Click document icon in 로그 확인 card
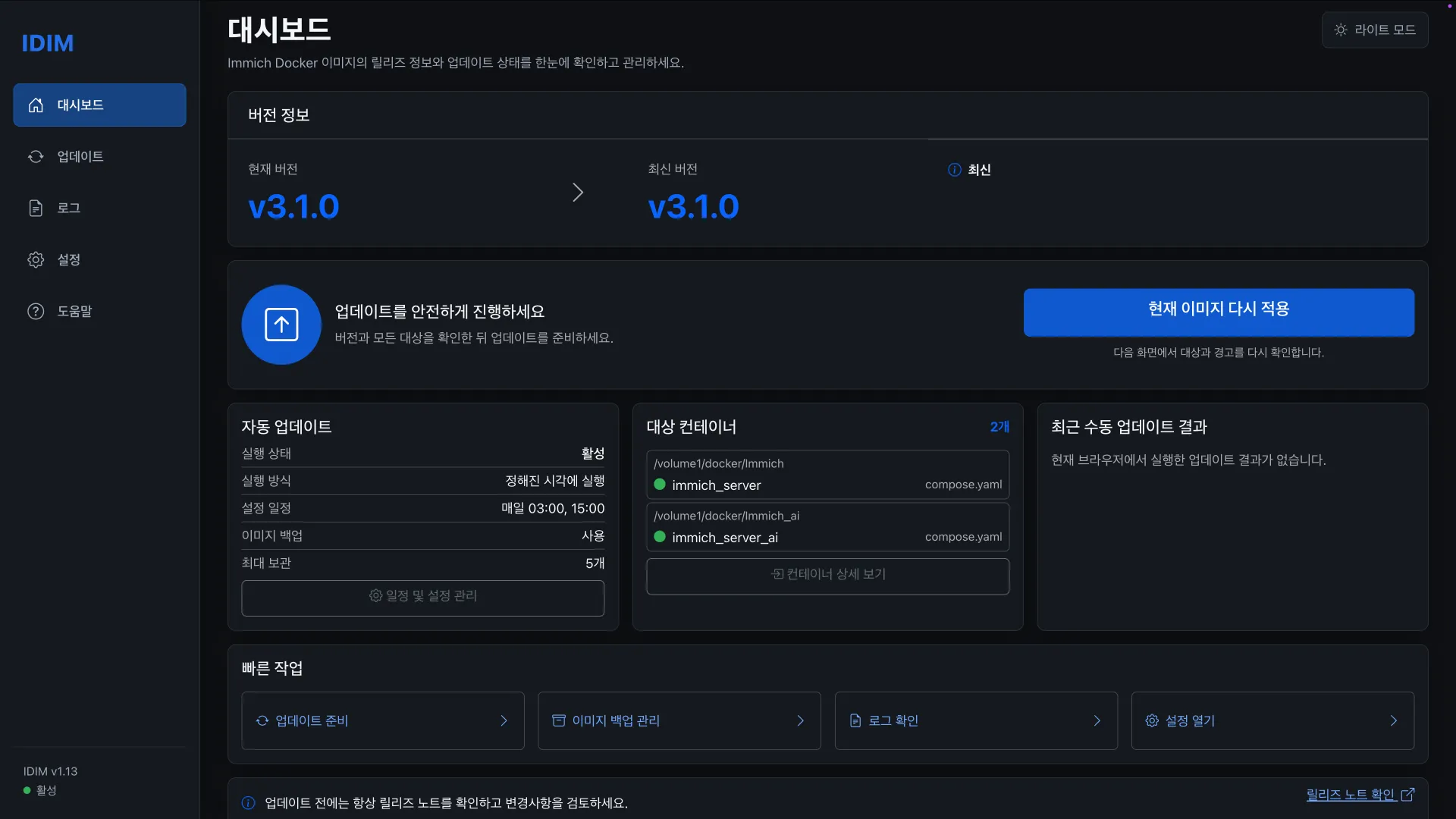 pyautogui.click(x=855, y=720)
